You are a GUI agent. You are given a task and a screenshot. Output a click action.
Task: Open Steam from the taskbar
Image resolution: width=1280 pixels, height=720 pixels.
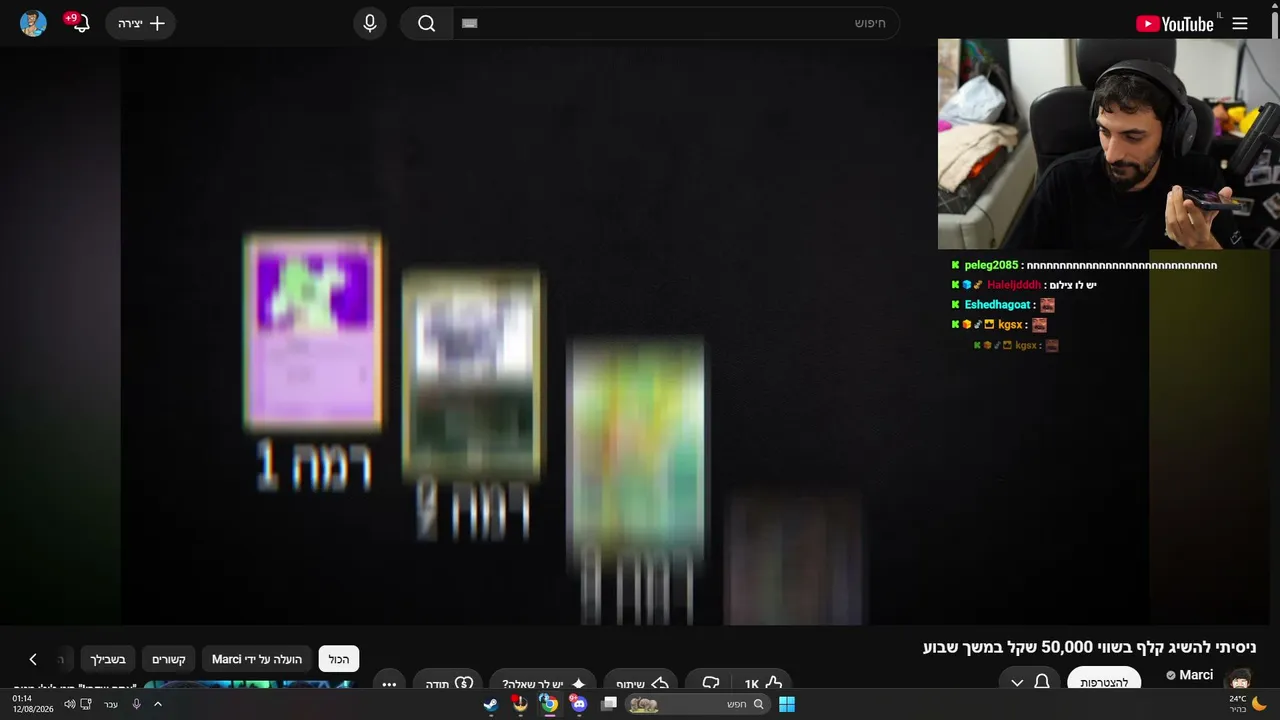point(490,704)
